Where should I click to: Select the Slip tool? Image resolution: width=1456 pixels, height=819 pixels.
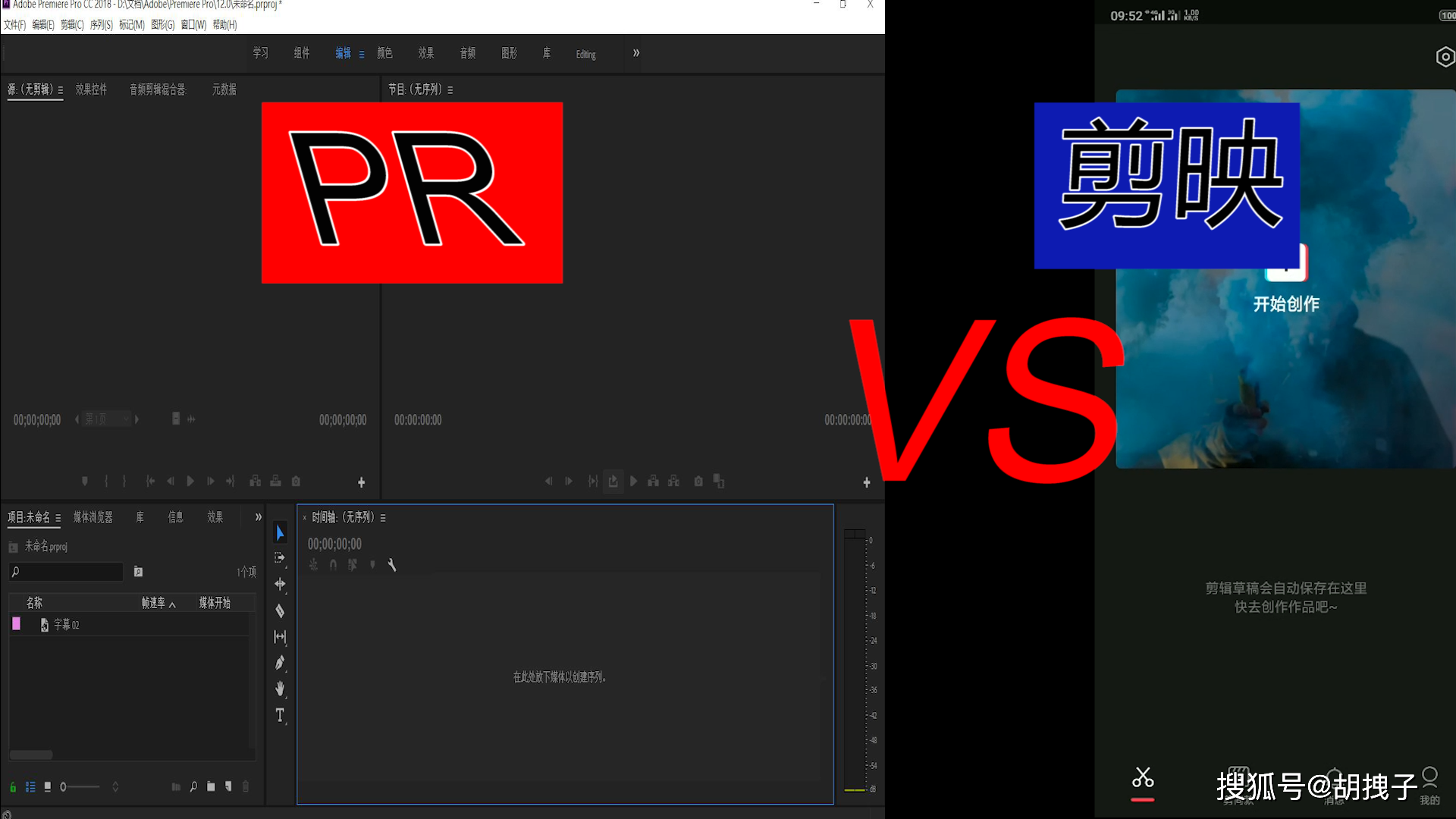coord(280,637)
